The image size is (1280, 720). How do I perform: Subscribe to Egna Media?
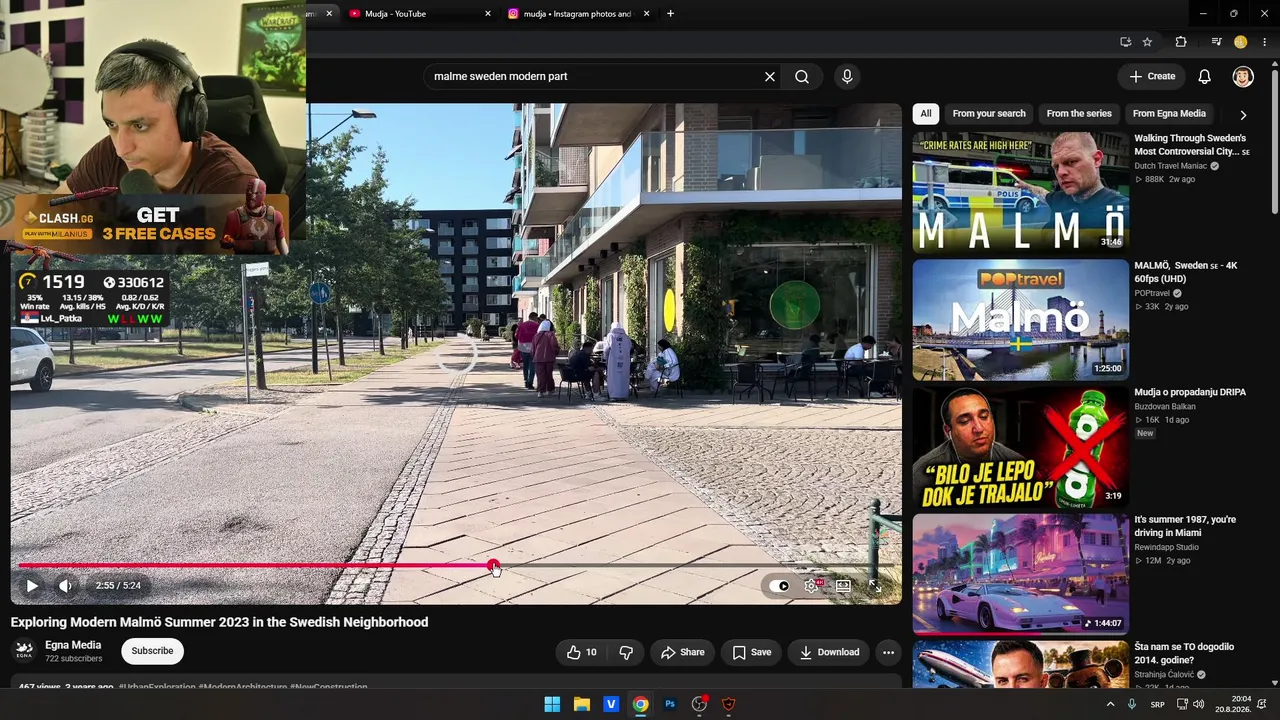(152, 651)
